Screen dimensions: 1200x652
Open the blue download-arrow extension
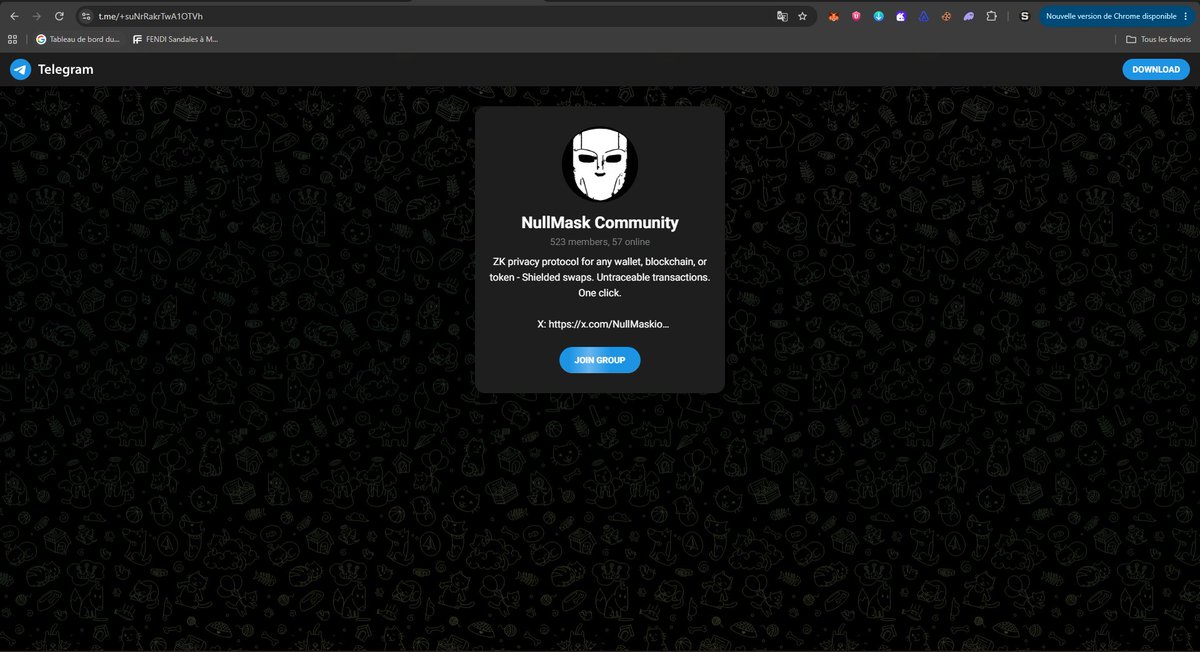point(878,17)
